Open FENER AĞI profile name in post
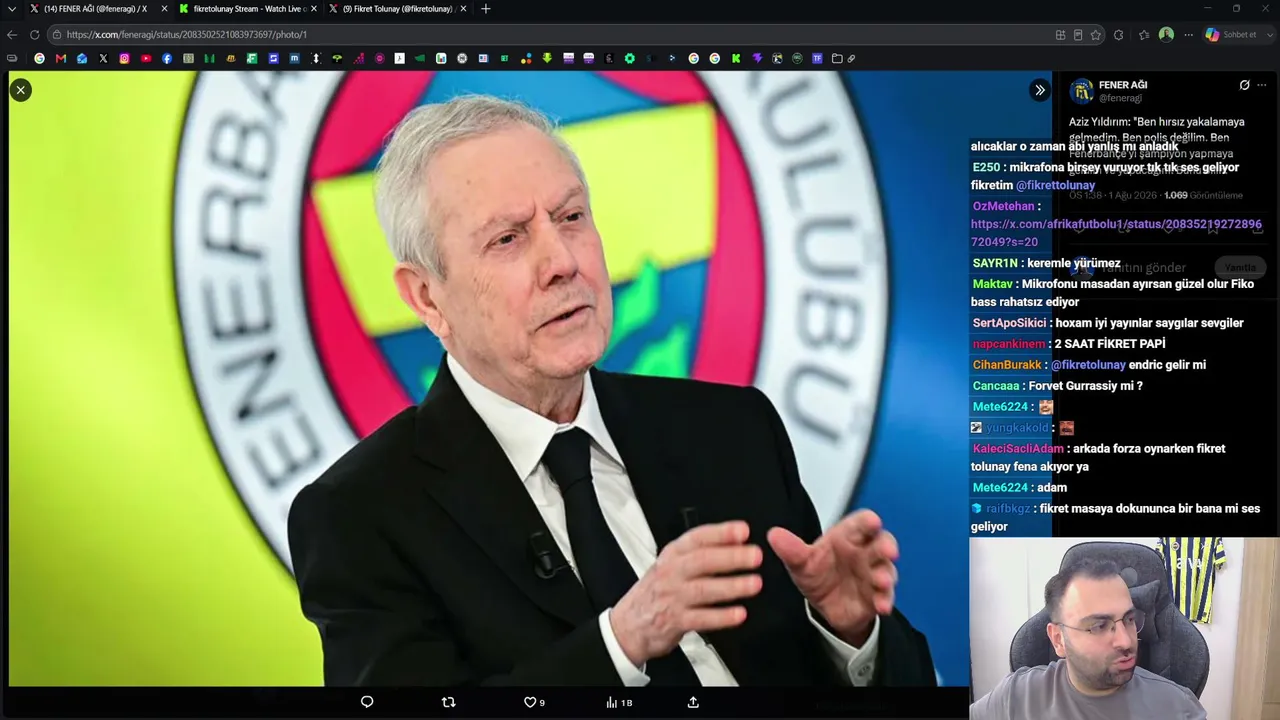This screenshot has height=720, width=1280. coord(1123,85)
